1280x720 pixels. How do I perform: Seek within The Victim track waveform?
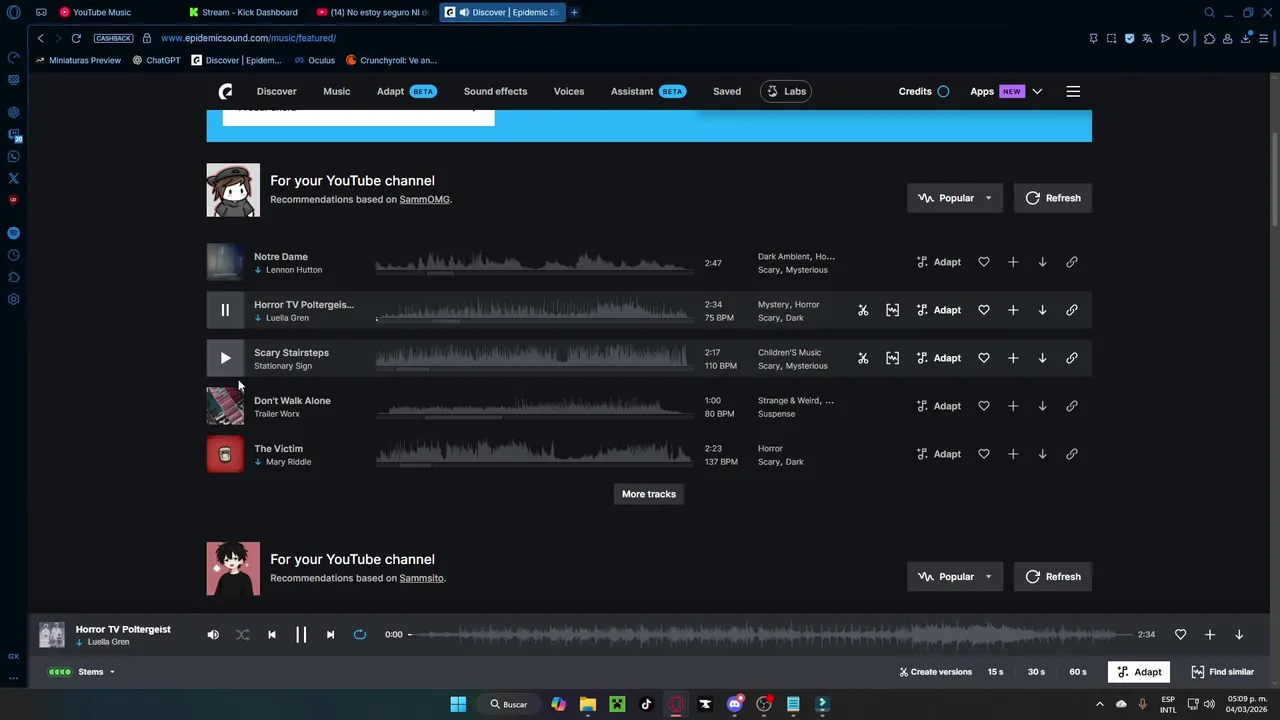tap(535, 454)
